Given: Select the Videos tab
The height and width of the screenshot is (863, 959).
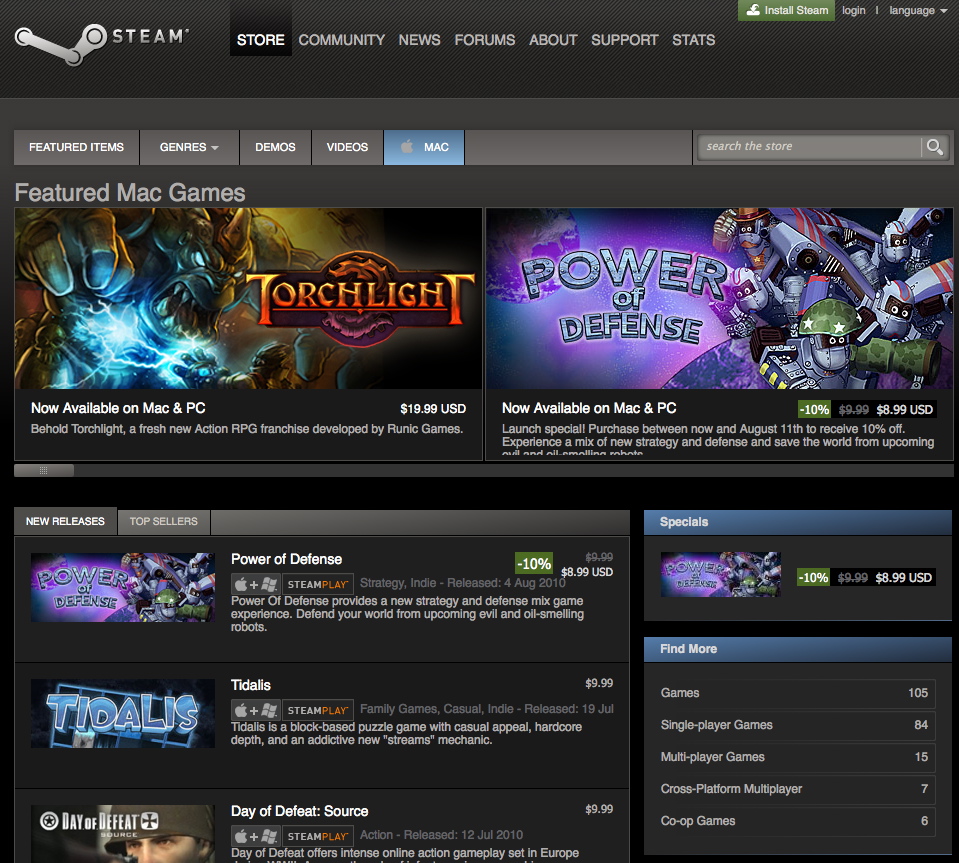Looking at the screenshot, I should click(x=347, y=147).
